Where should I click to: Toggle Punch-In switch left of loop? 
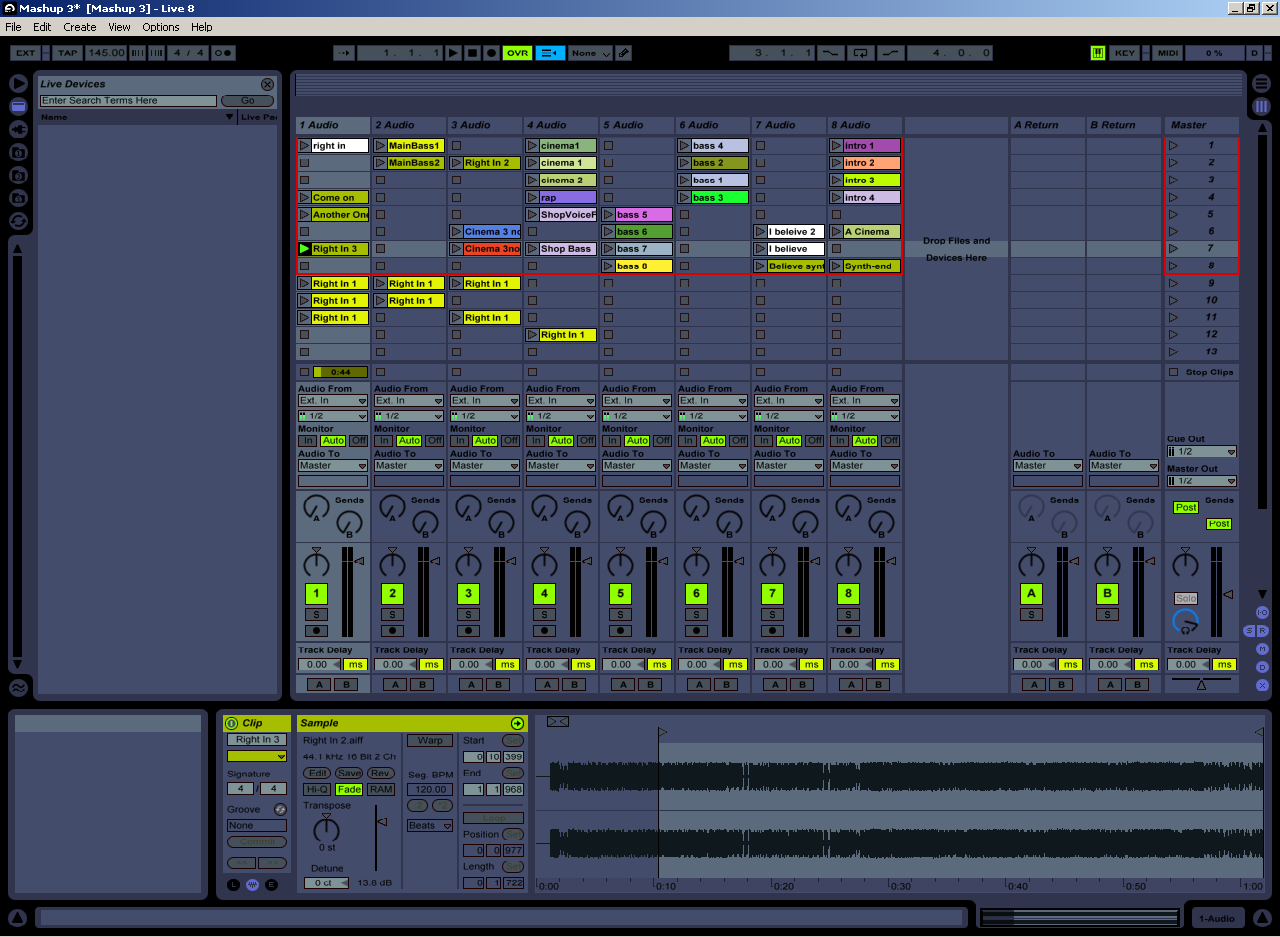[x=830, y=53]
